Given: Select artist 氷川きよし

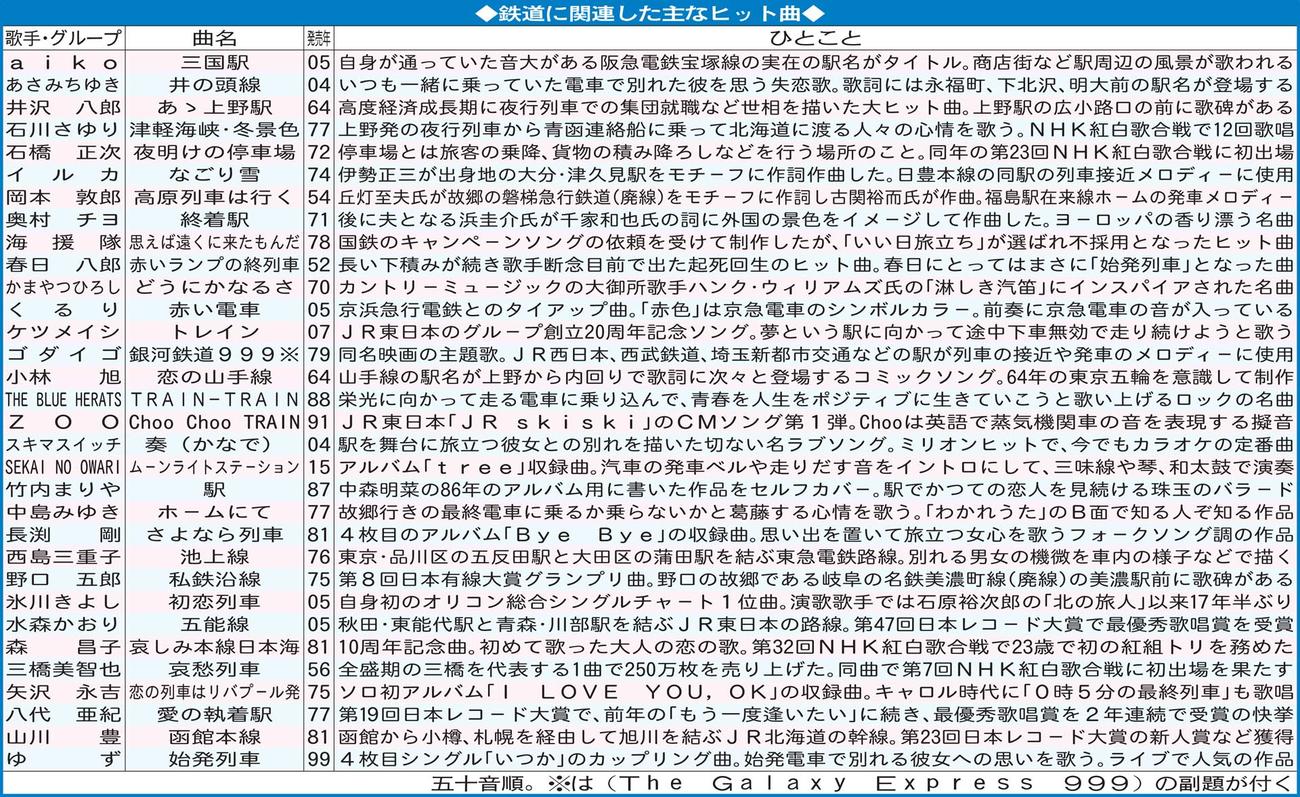Looking at the screenshot, I should tap(63, 602).
